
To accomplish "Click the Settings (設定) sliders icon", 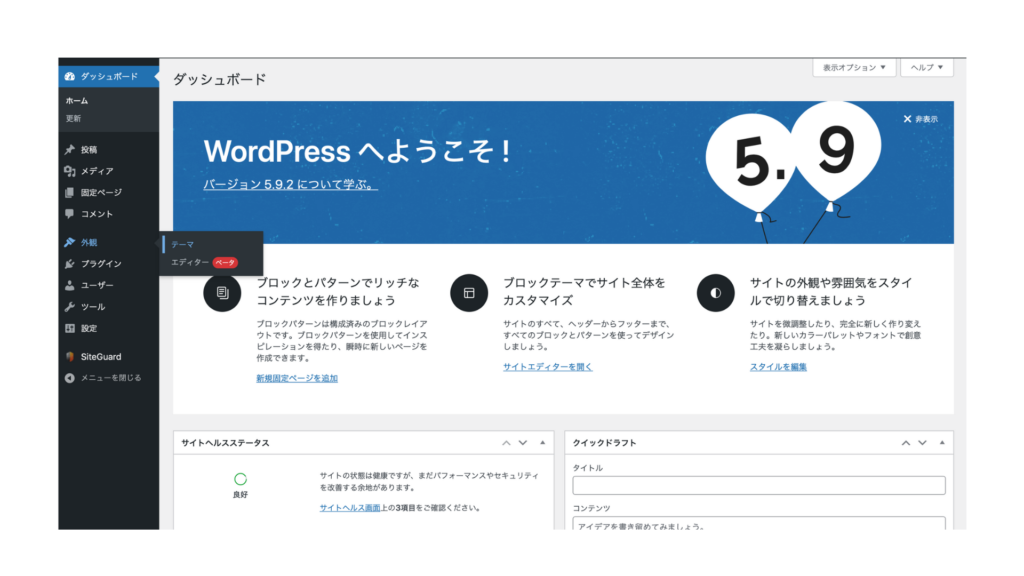I will pyautogui.click(x=70, y=328).
